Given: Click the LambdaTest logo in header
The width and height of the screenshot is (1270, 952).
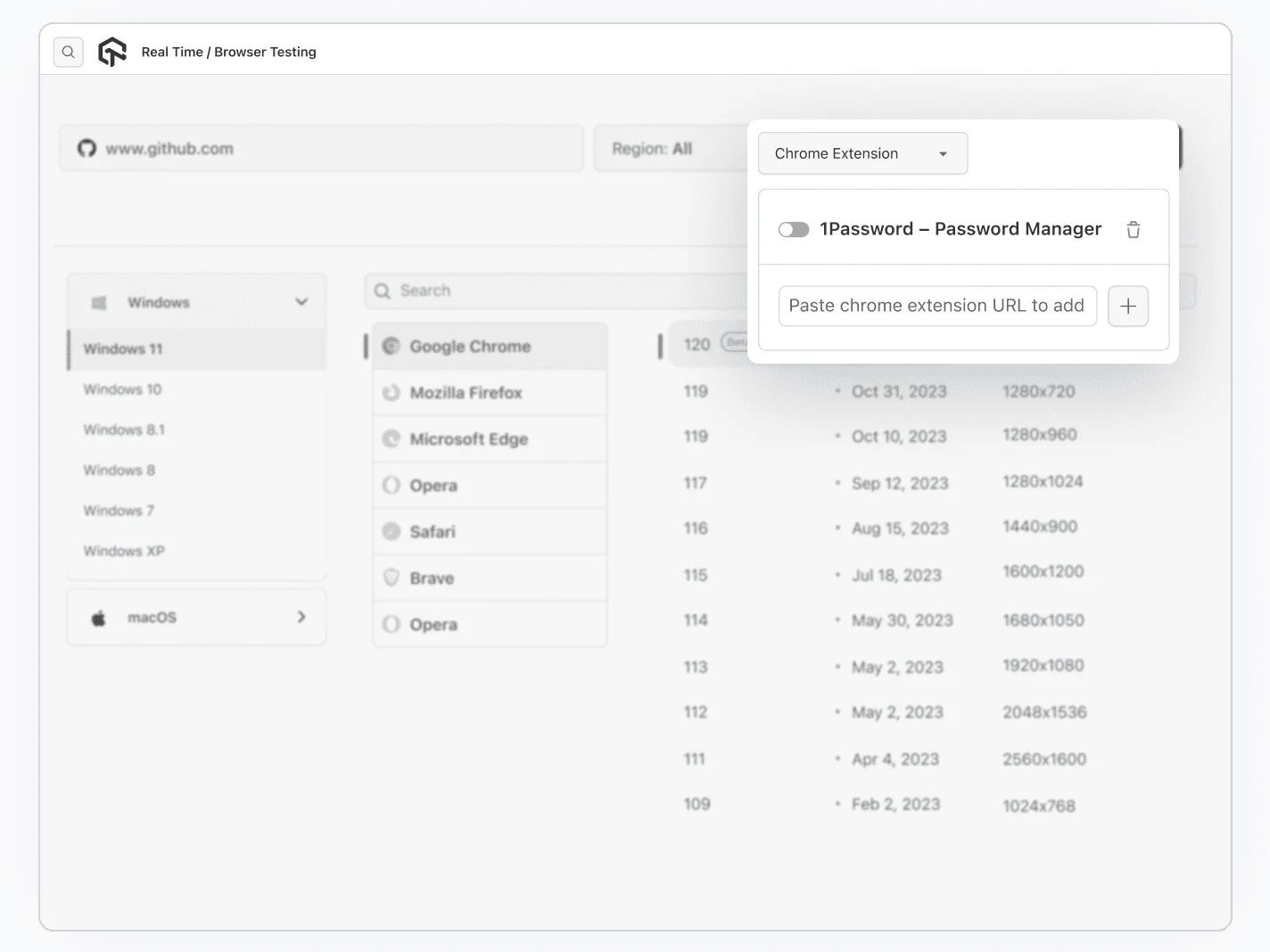Looking at the screenshot, I should tap(112, 52).
